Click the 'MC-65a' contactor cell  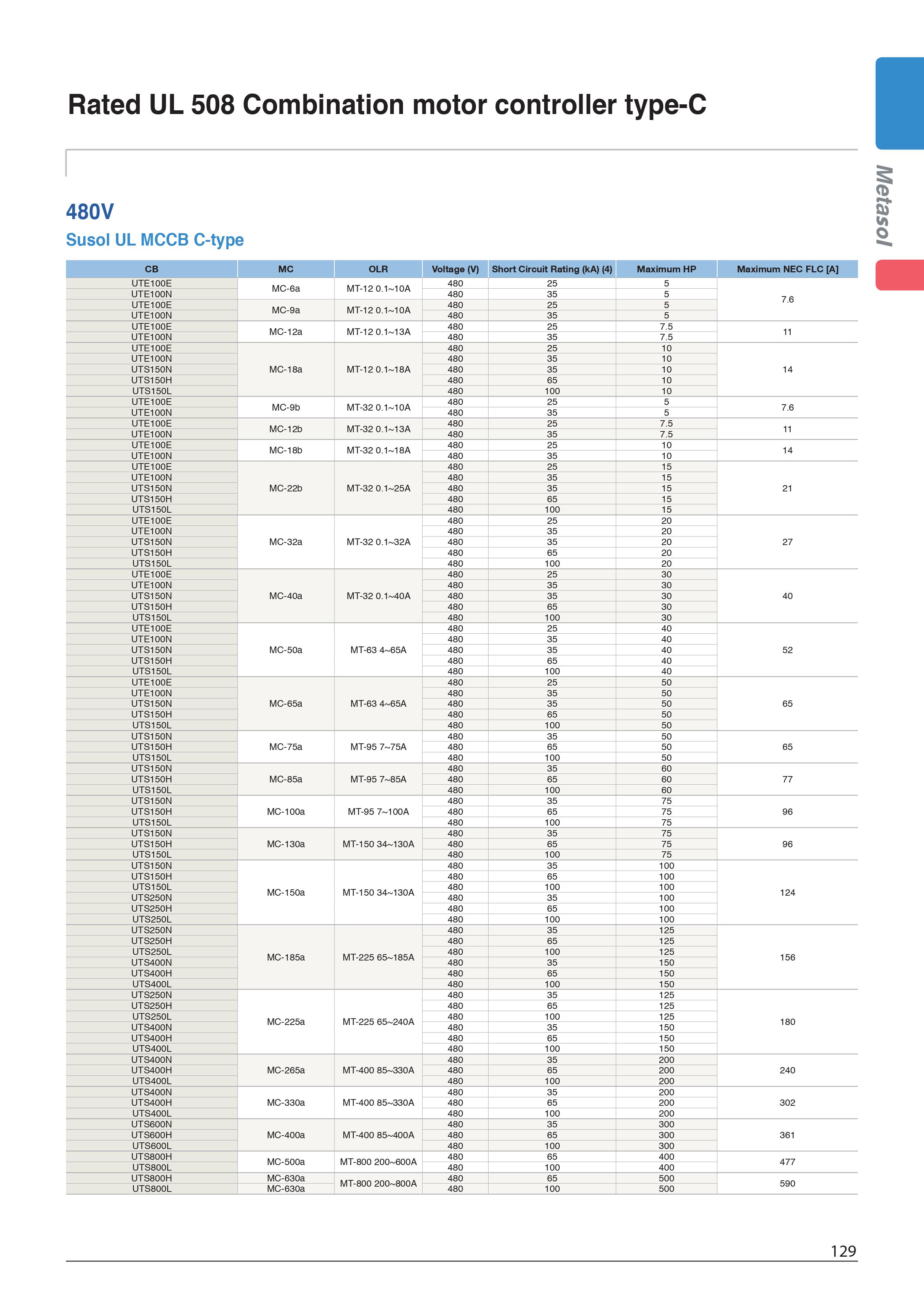point(286,703)
